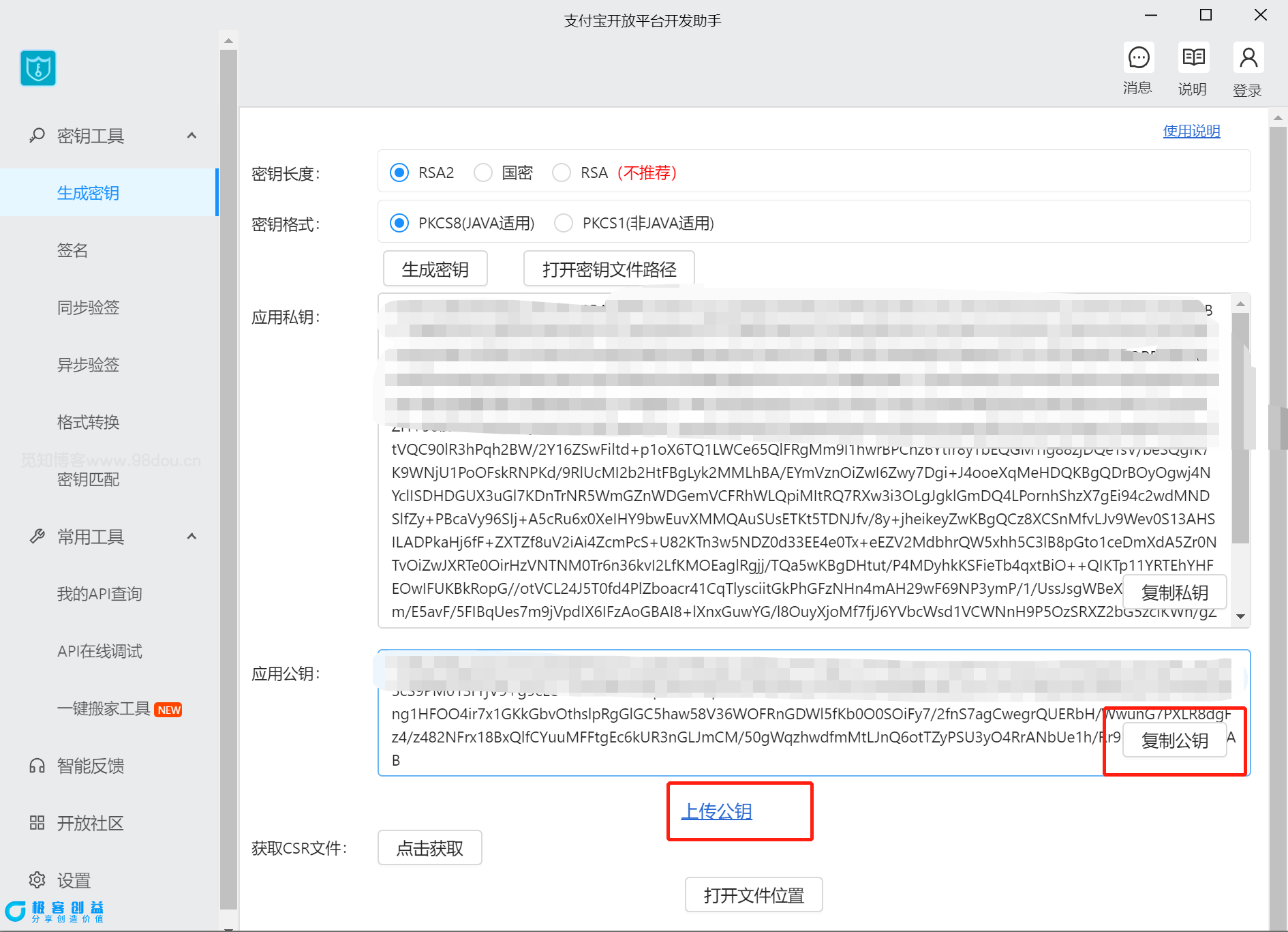Open 设置 gear icon

(x=37, y=880)
